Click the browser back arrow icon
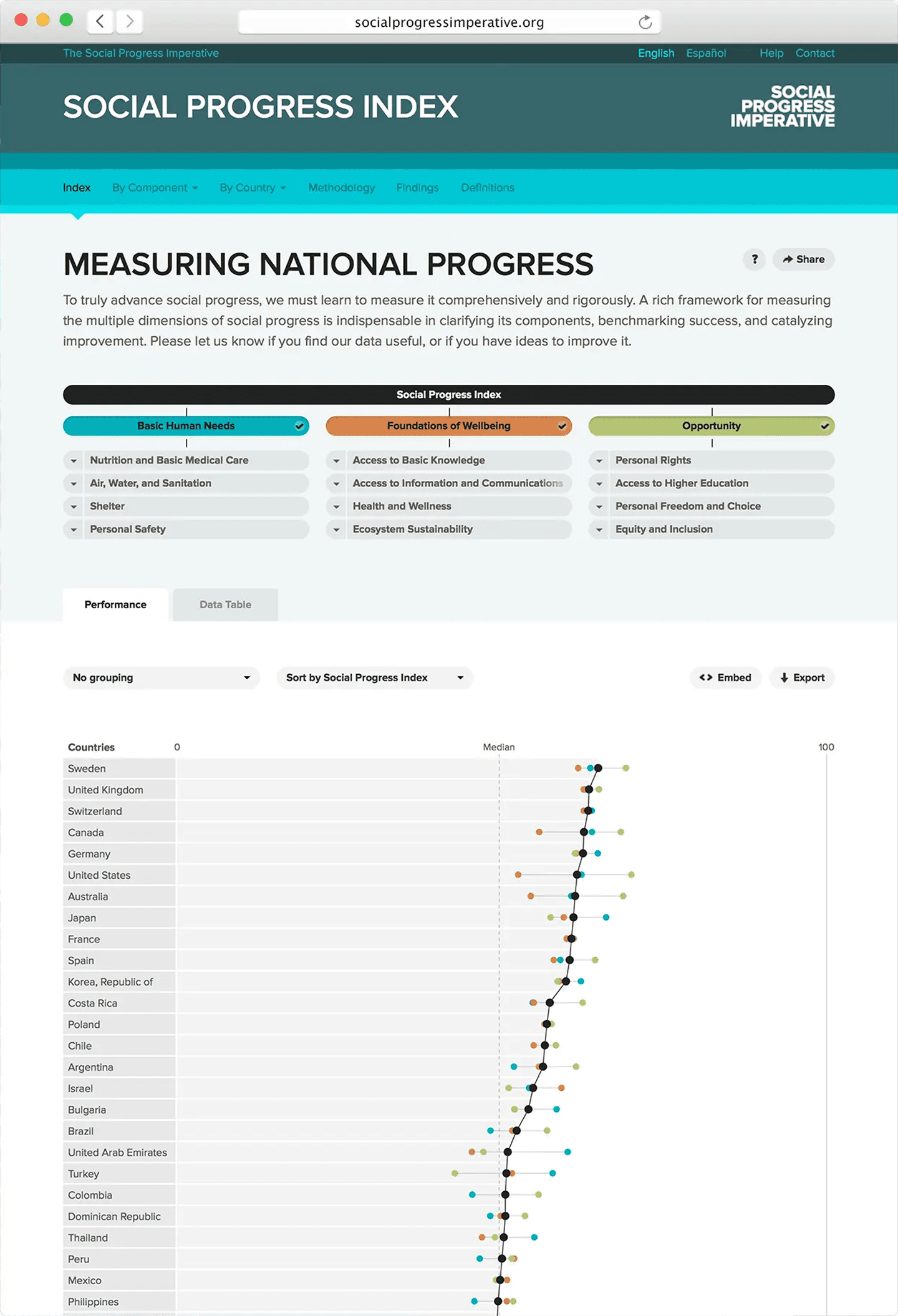Viewport: 898px width, 1316px height. 100,22
